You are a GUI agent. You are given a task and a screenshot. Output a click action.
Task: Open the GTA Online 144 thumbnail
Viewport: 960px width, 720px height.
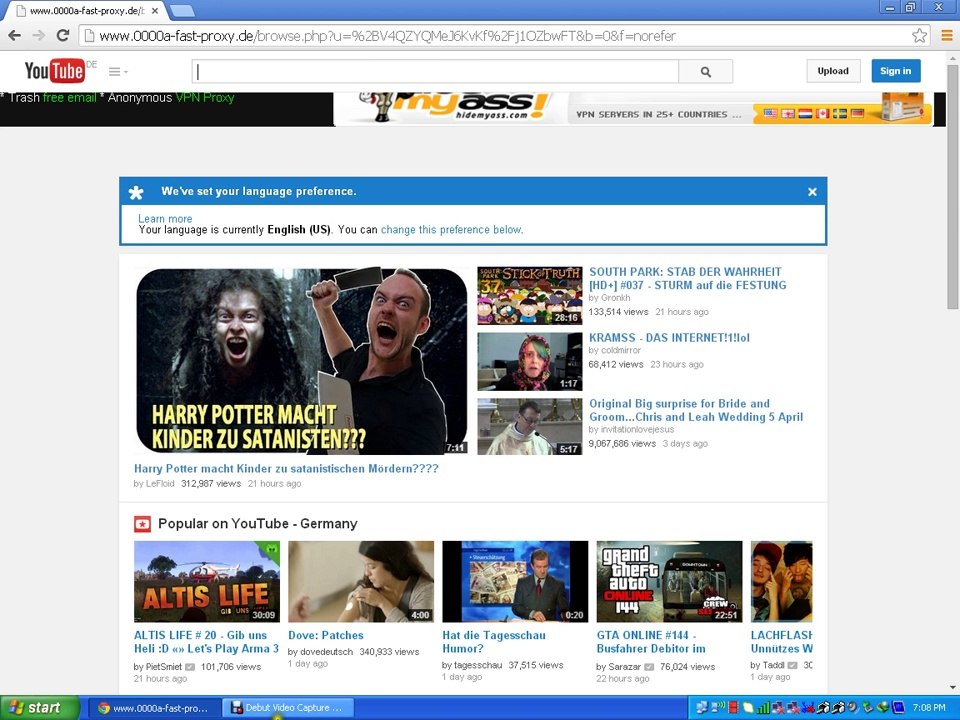670,582
